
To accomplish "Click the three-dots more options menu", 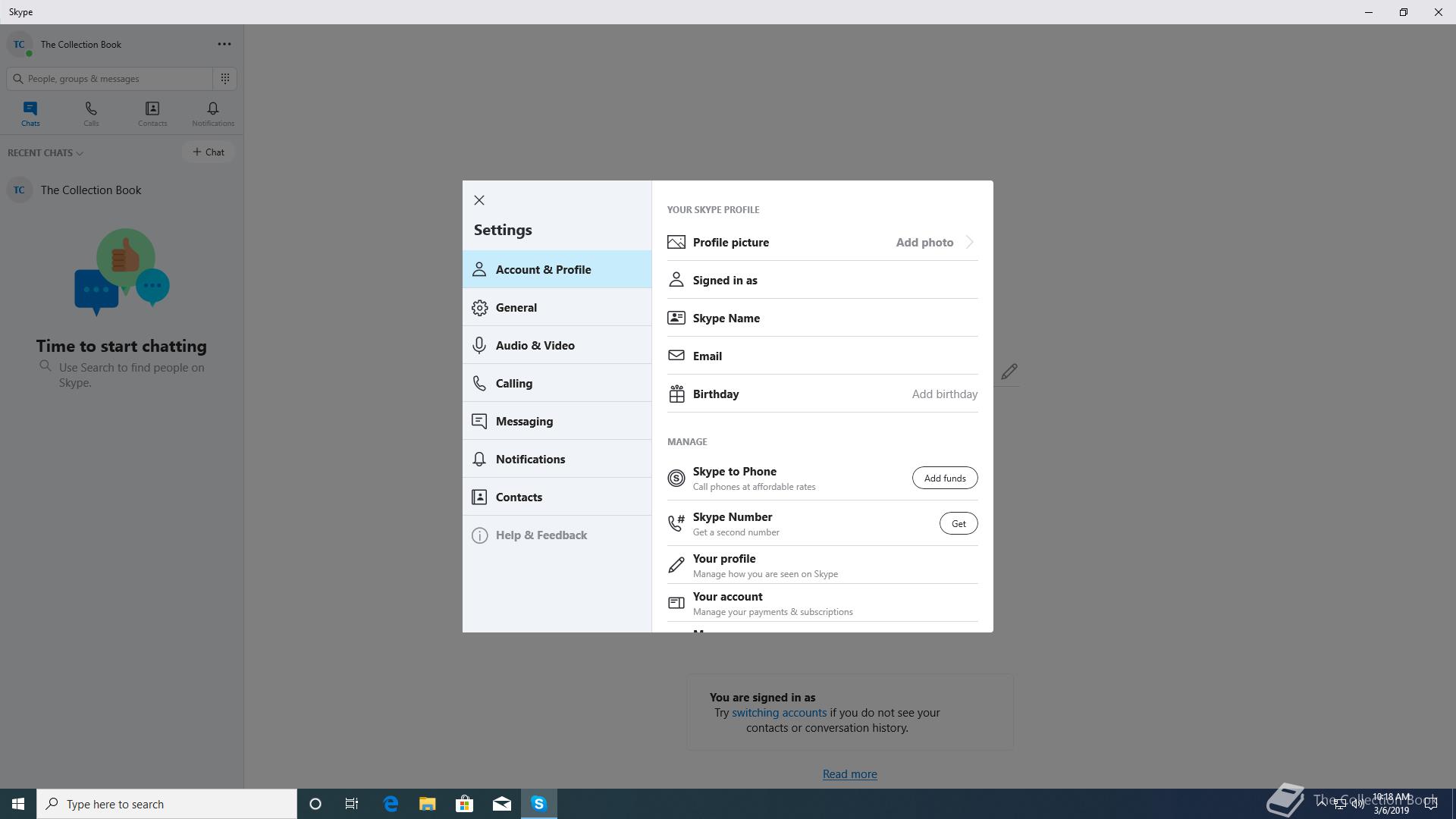I will (x=224, y=45).
